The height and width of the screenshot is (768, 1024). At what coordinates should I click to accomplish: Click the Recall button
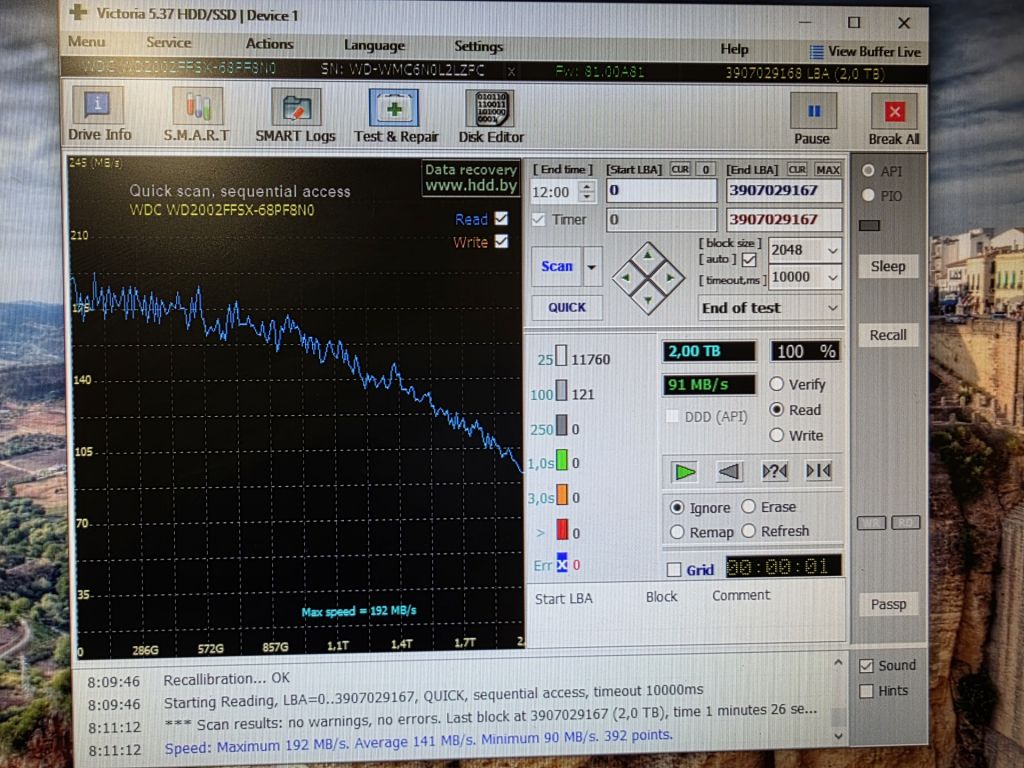click(888, 335)
